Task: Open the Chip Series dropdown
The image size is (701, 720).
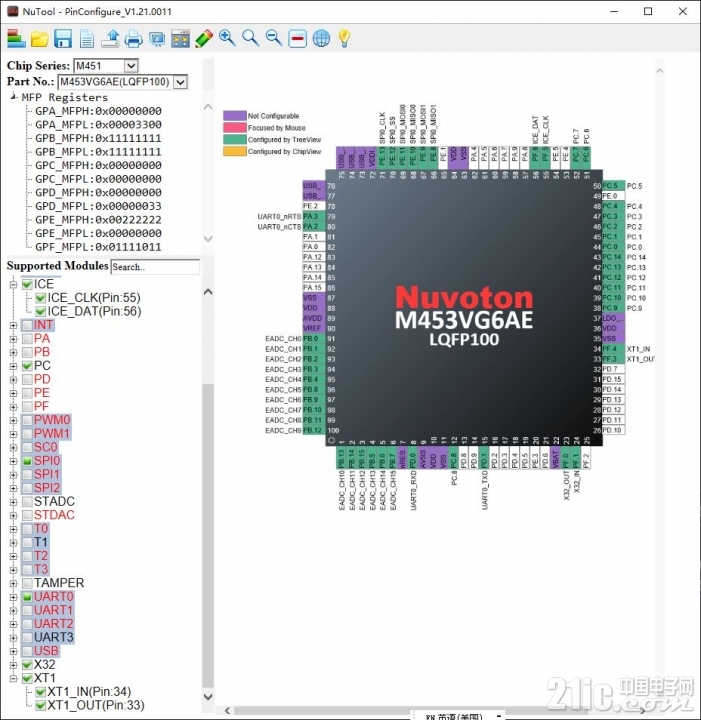Action: coord(131,66)
